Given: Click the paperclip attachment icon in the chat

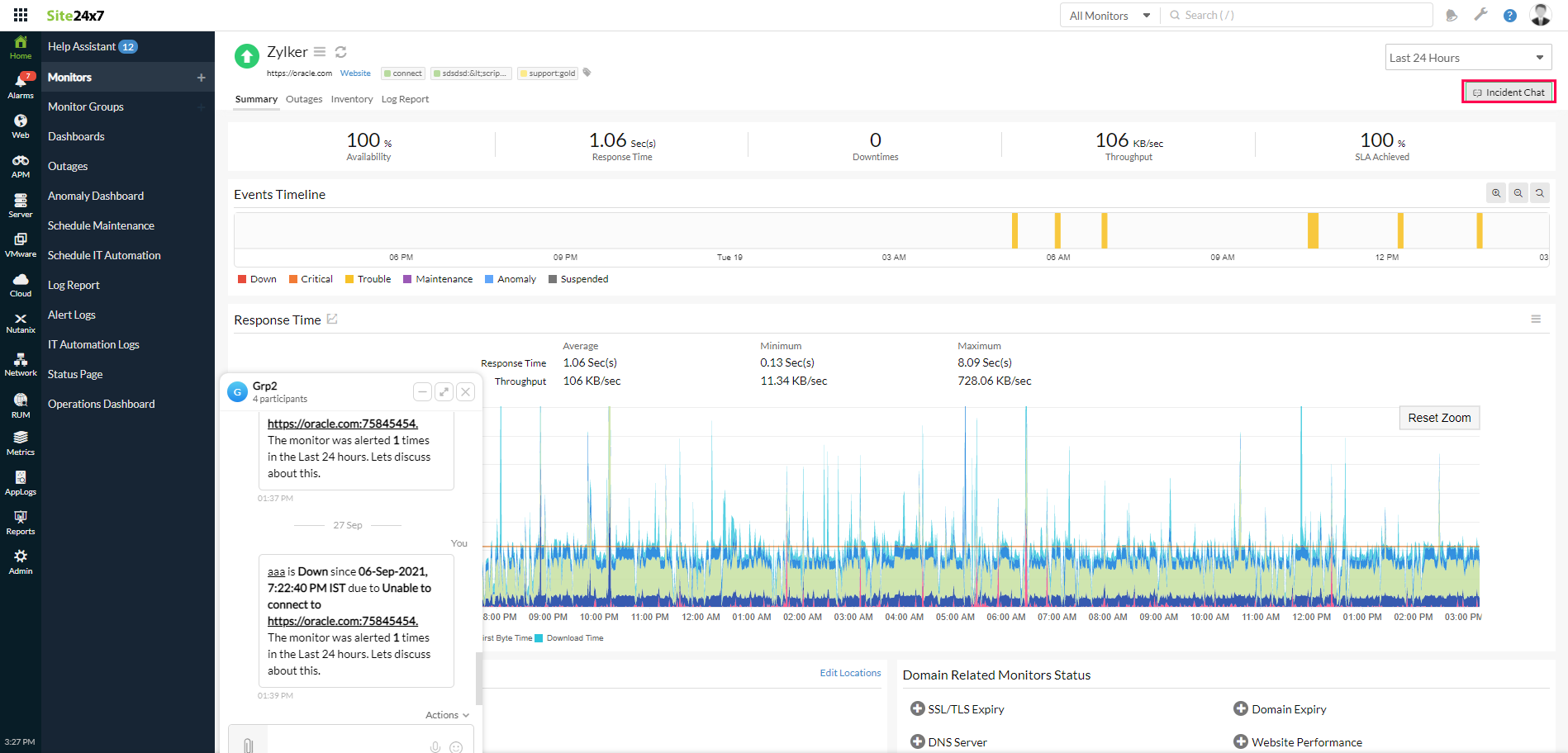Looking at the screenshot, I should click(248, 746).
